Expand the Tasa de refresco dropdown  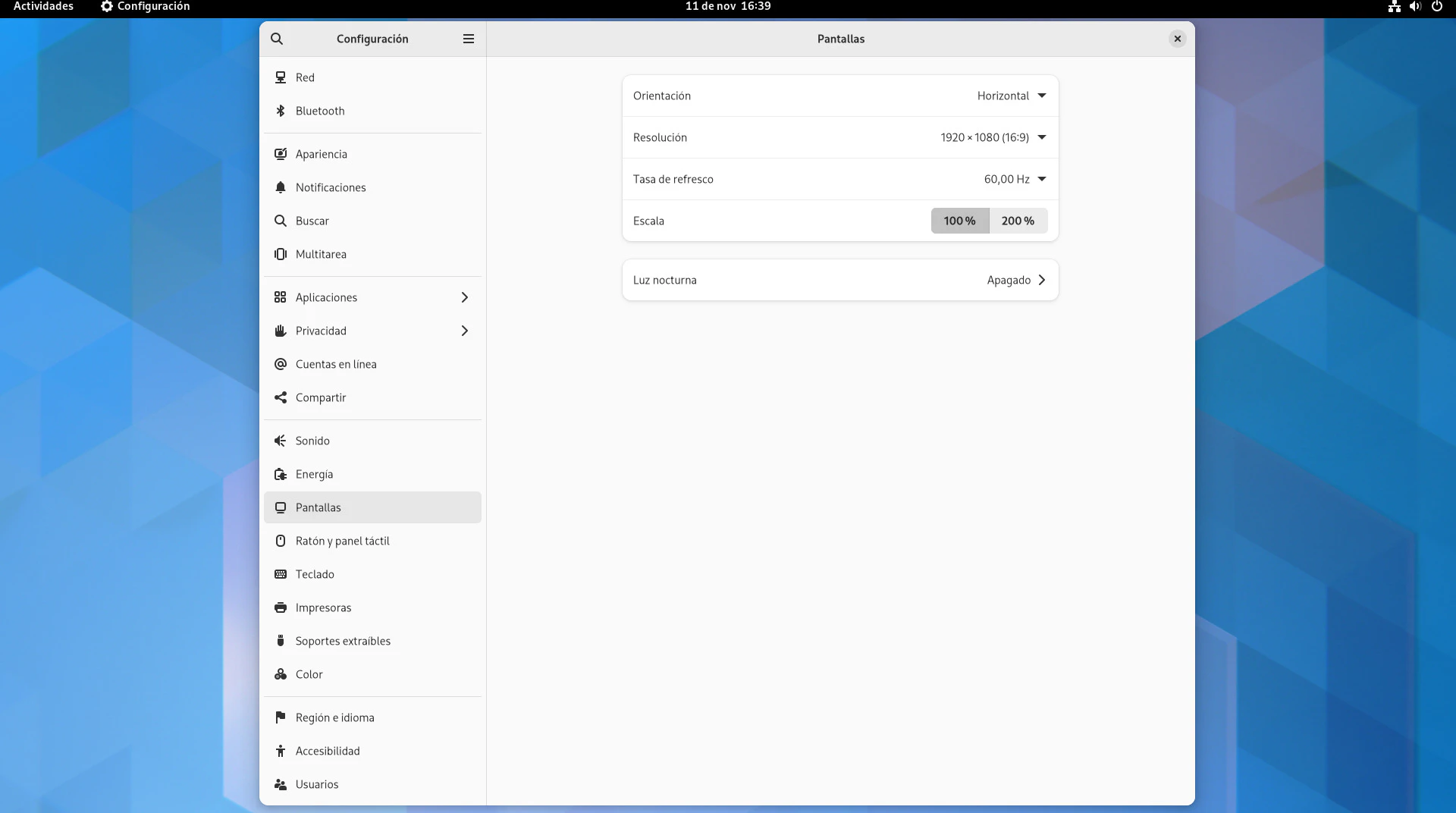(x=1014, y=179)
